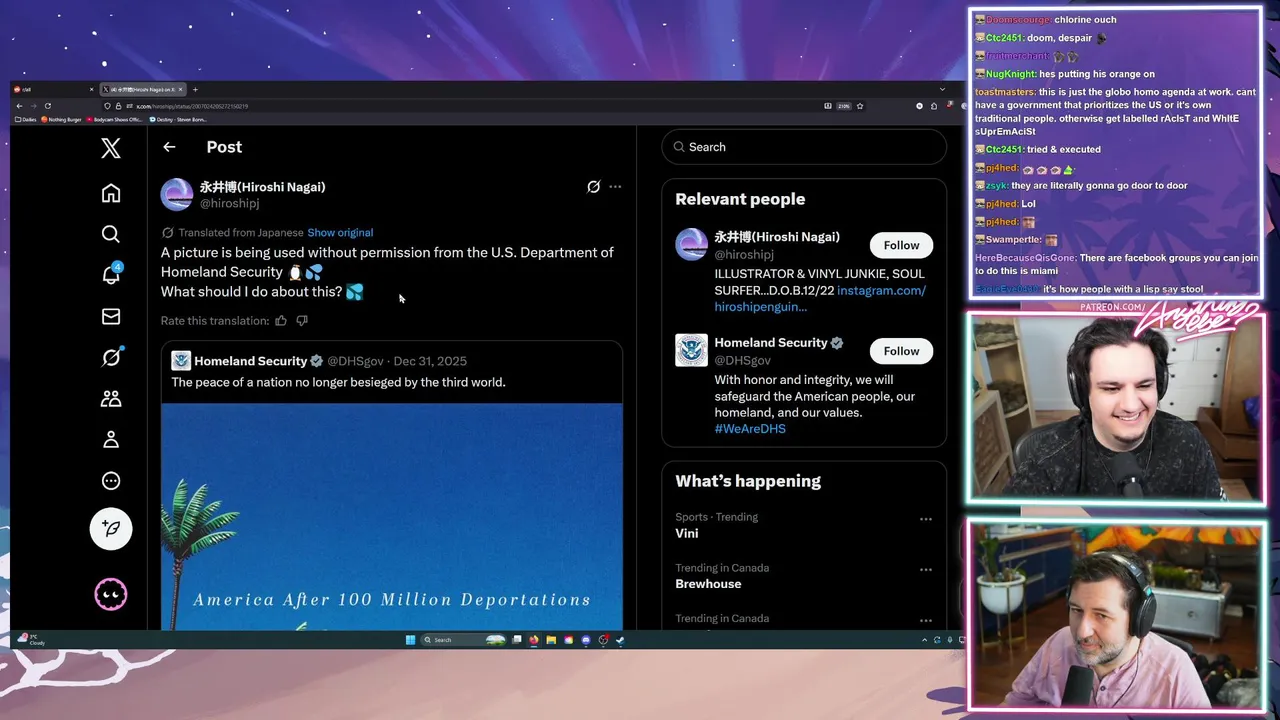Viewport: 1280px width, 720px height.
Task: Open Notifications bell in sidebar
Action: pyautogui.click(x=111, y=275)
